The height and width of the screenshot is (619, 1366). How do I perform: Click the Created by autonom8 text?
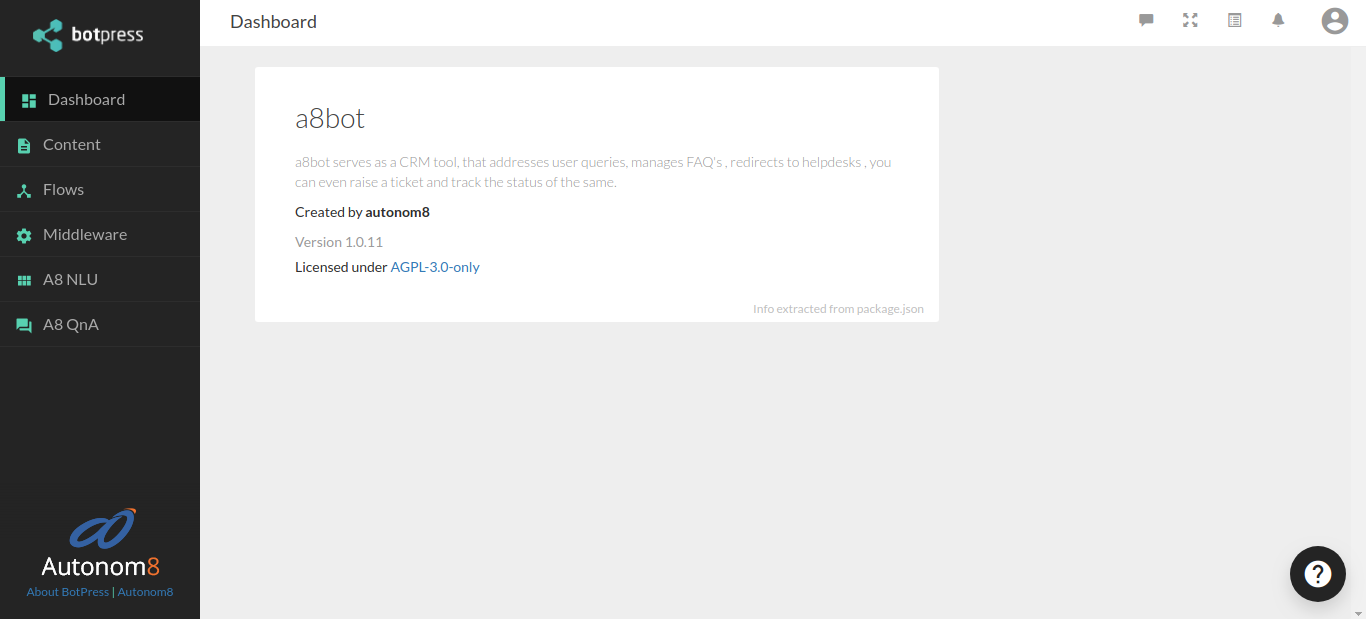(362, 212)
